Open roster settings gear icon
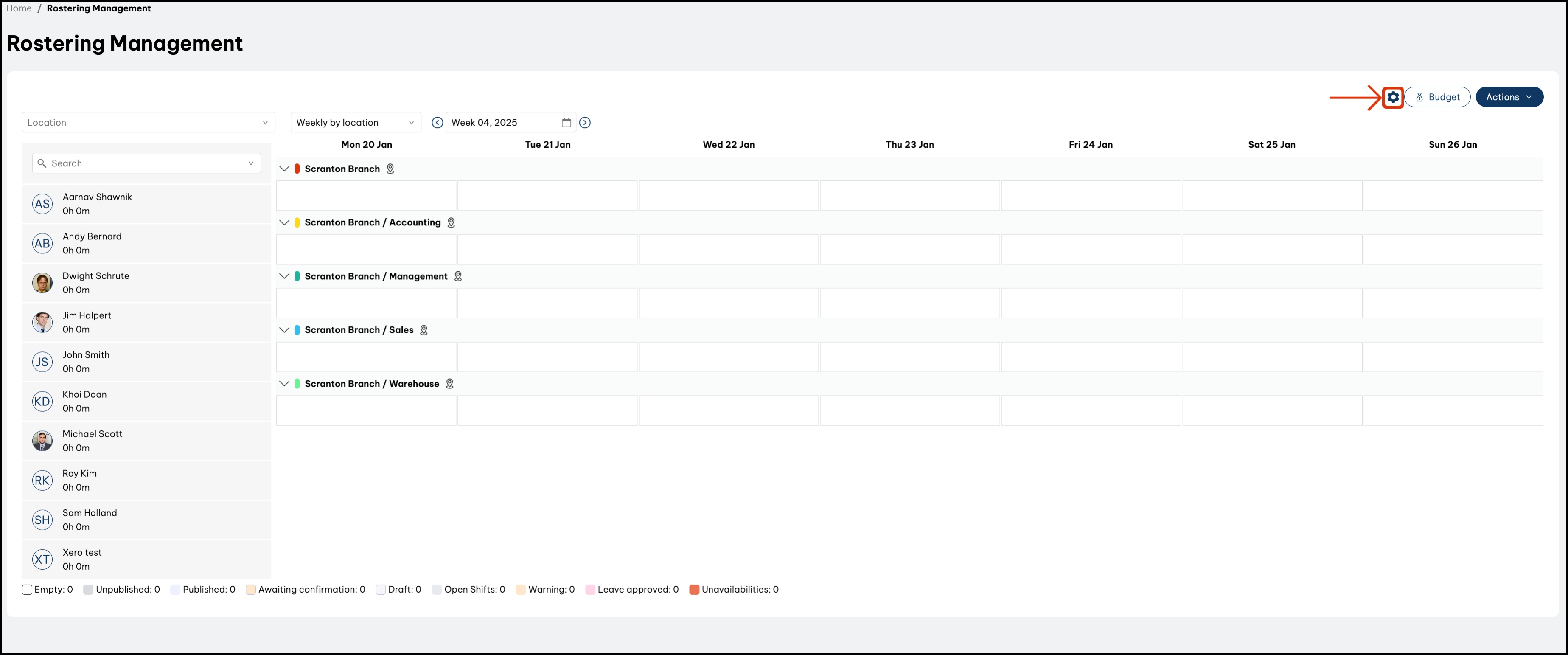The image size is (1568, 655). [x=1393, y=97]
